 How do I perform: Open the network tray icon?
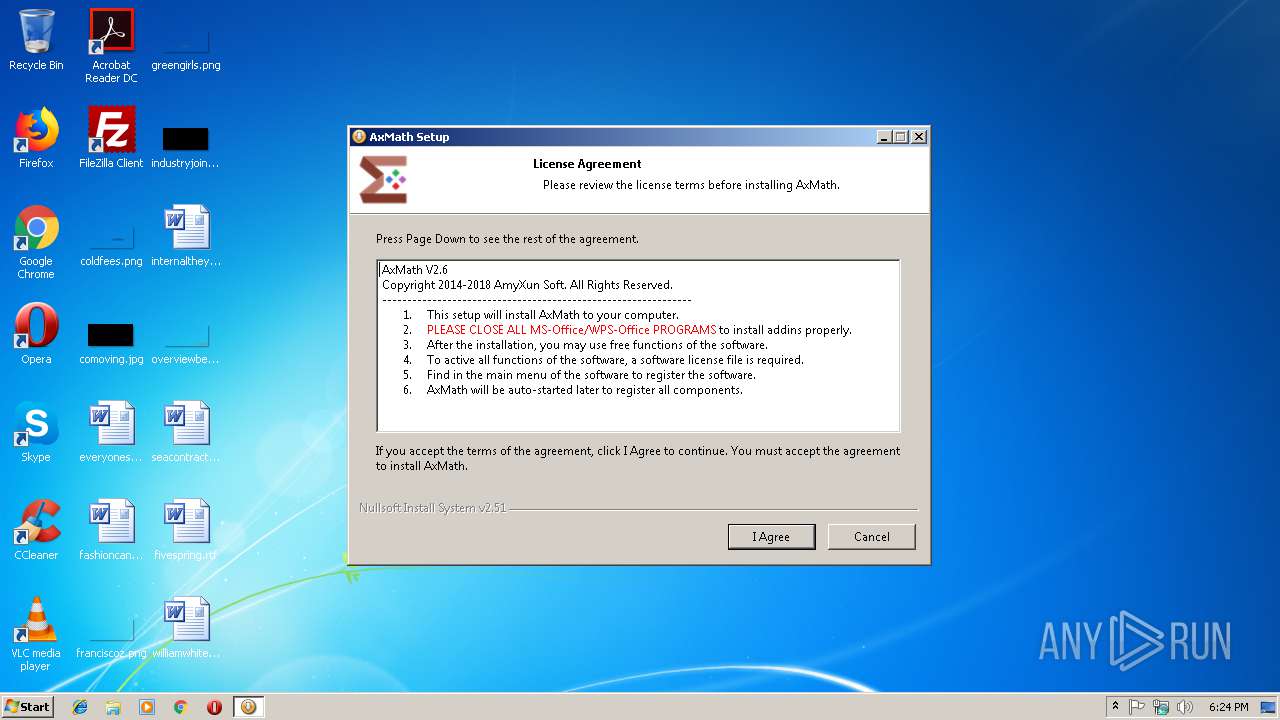point(1161,706)
